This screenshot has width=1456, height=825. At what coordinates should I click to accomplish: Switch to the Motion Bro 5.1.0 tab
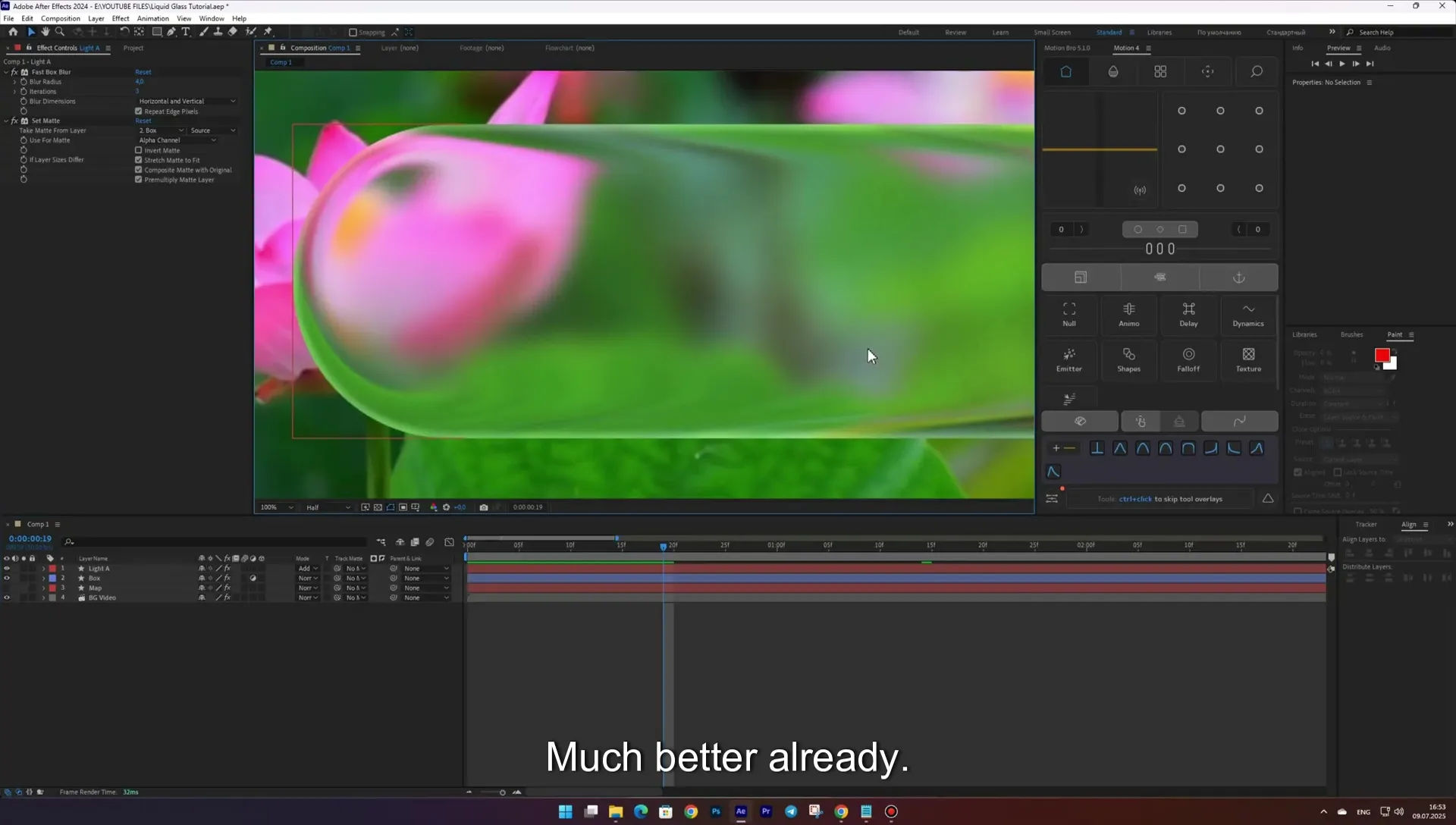(x=1067, y=48)
